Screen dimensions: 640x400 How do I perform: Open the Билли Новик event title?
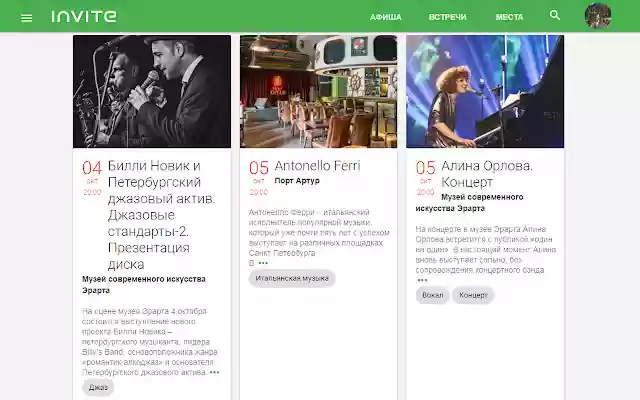tap(161, 215)
